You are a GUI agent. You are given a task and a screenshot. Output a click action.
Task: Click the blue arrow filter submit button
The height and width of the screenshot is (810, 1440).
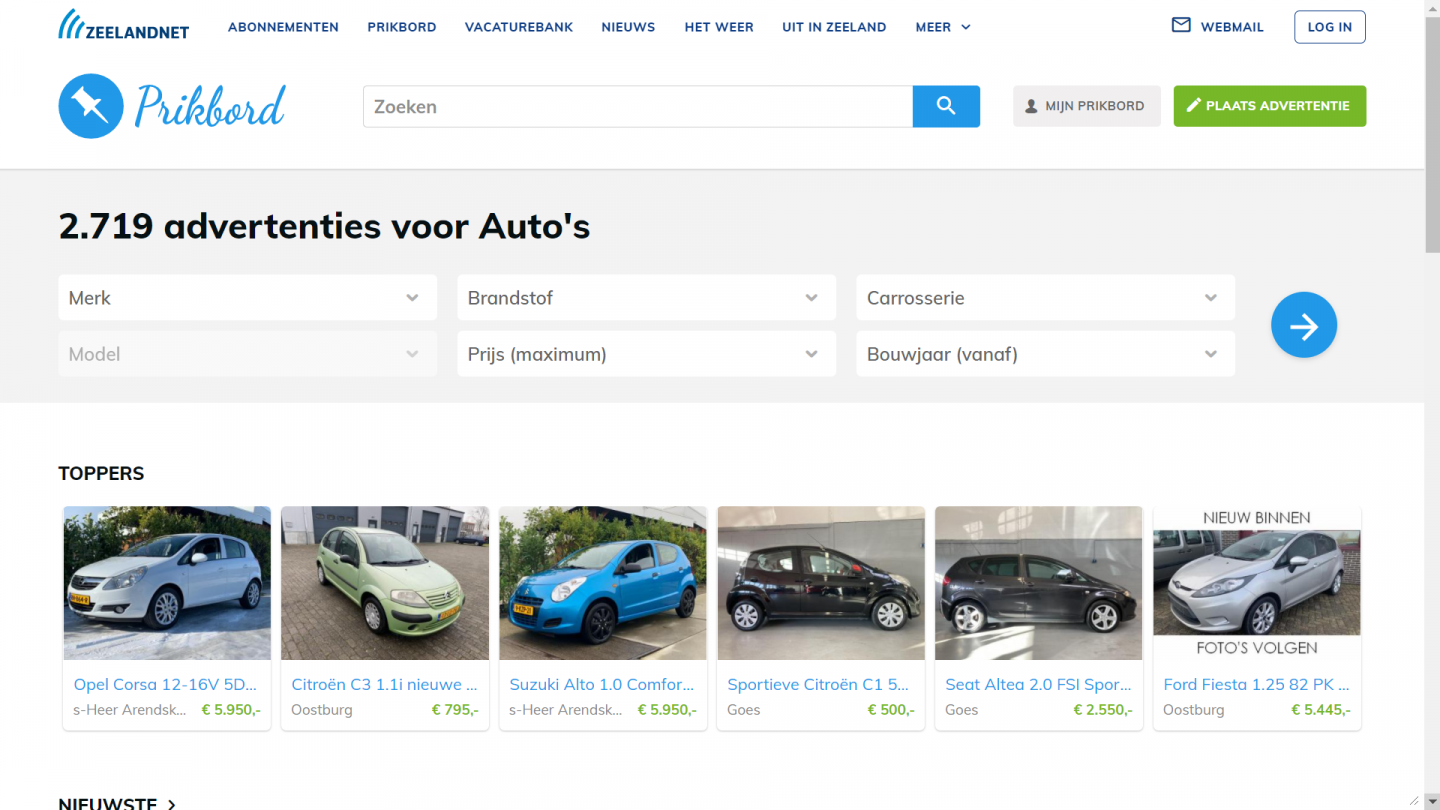tap(1304, 325)
